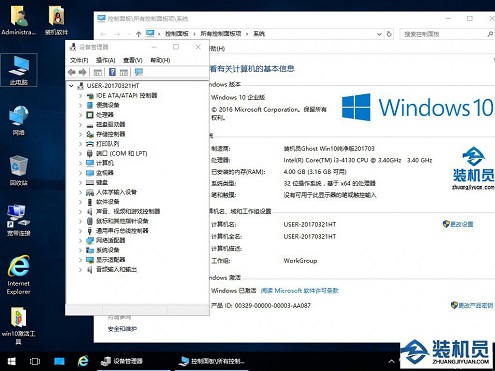Expand the 键盘 node
Screen dimensions: 495x371
click(x=80, y=183)
